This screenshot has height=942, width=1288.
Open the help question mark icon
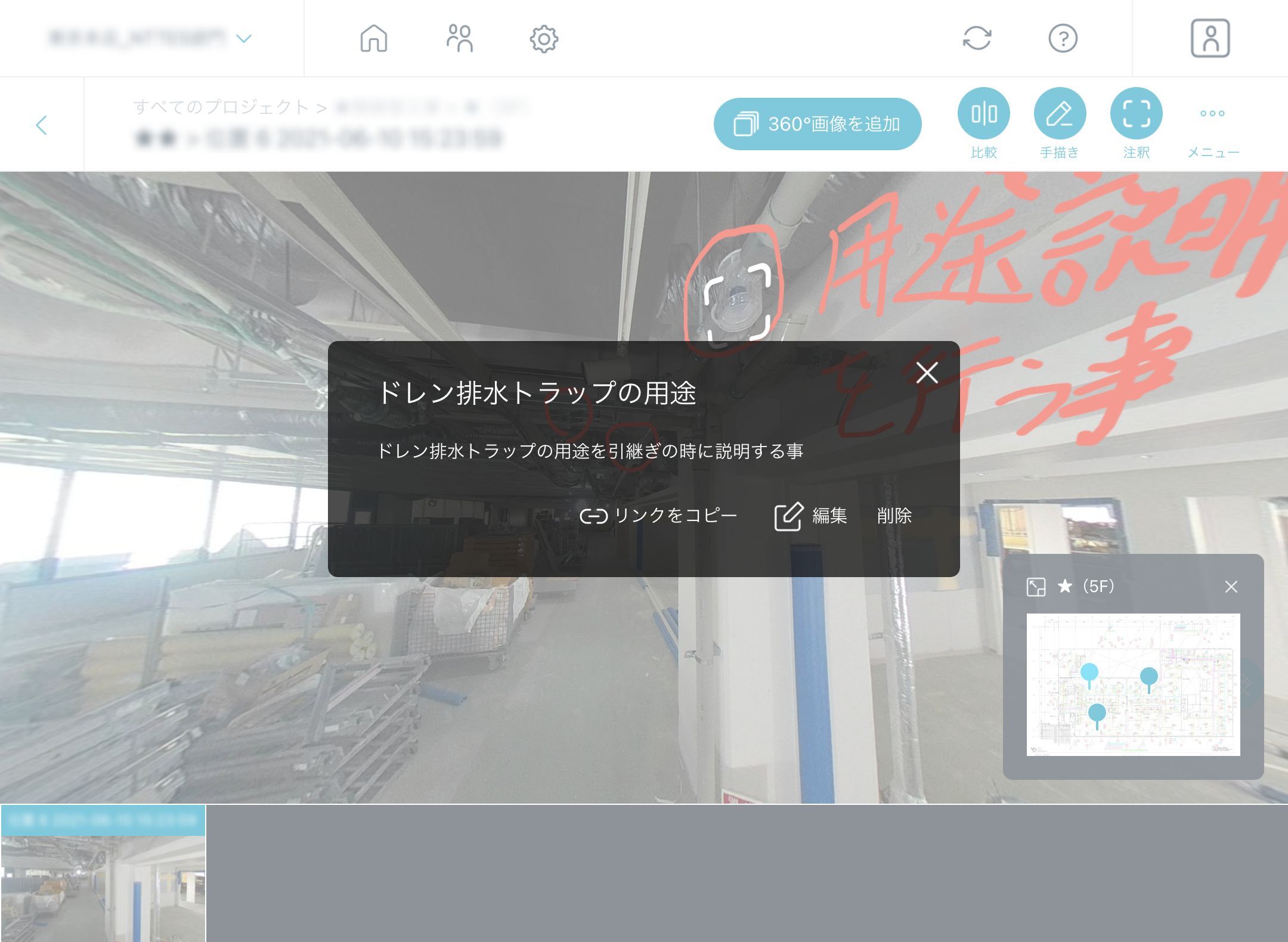coord(1063,39)
